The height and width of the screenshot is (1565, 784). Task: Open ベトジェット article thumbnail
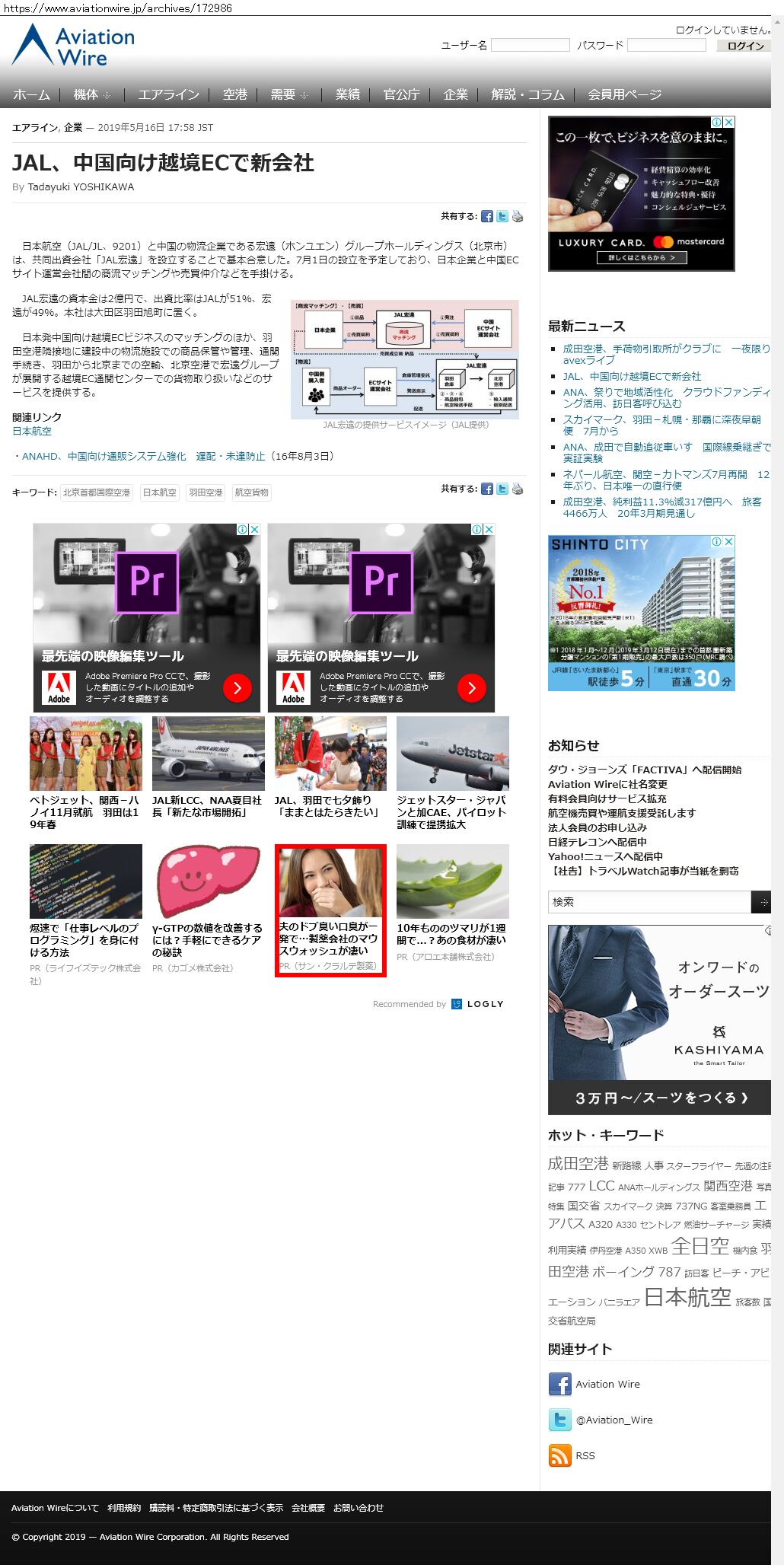[x=86, y=754]
